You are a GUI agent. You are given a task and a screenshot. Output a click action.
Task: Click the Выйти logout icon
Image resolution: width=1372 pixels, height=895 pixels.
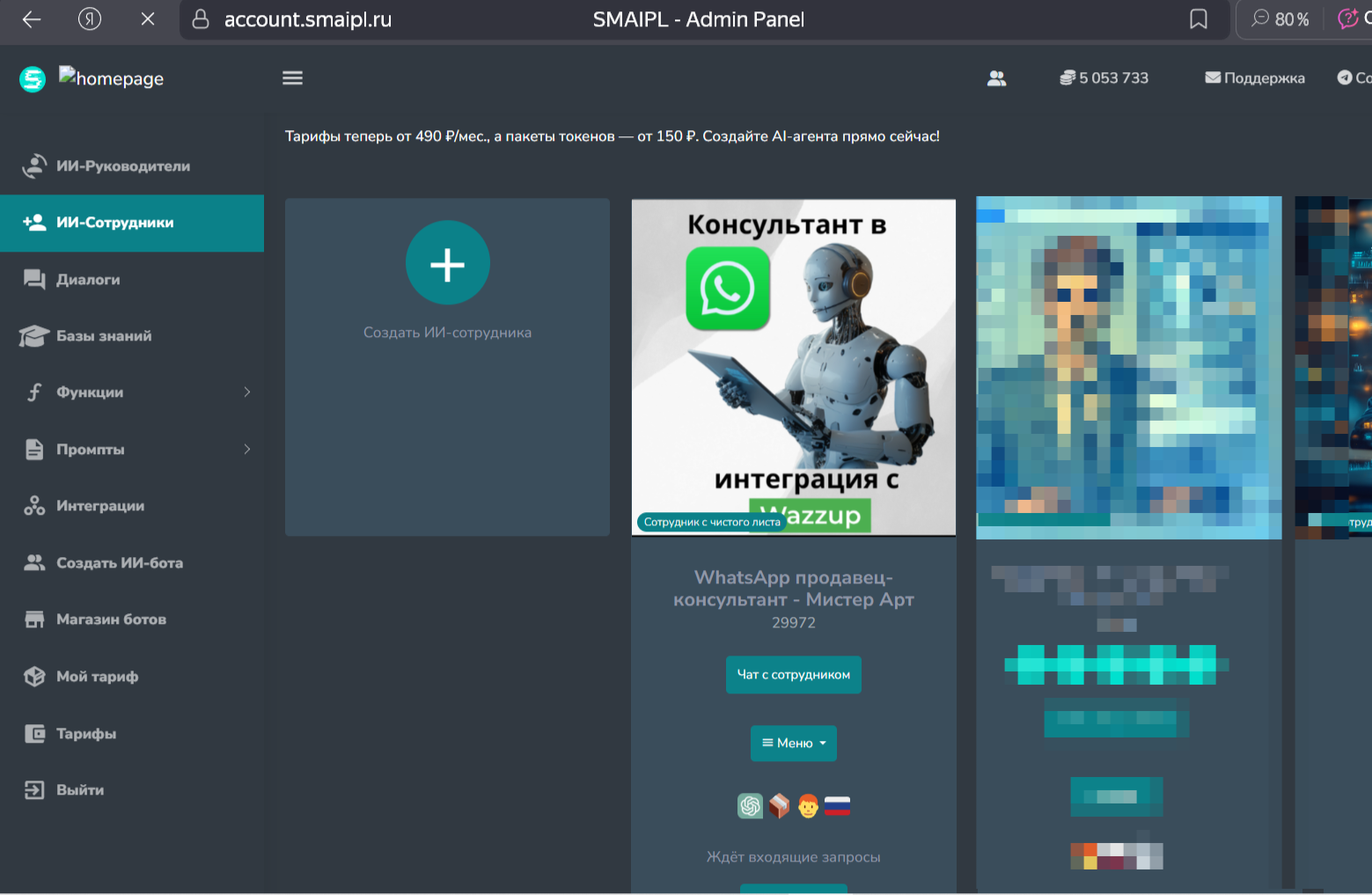pos(34,790)
